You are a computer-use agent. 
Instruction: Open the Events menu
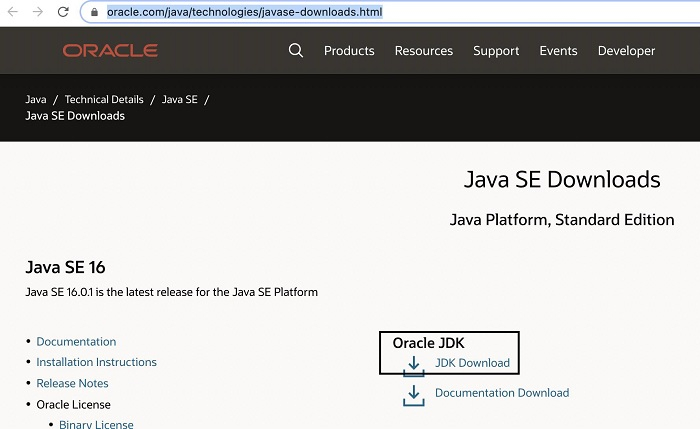click(x=558, y=51)
